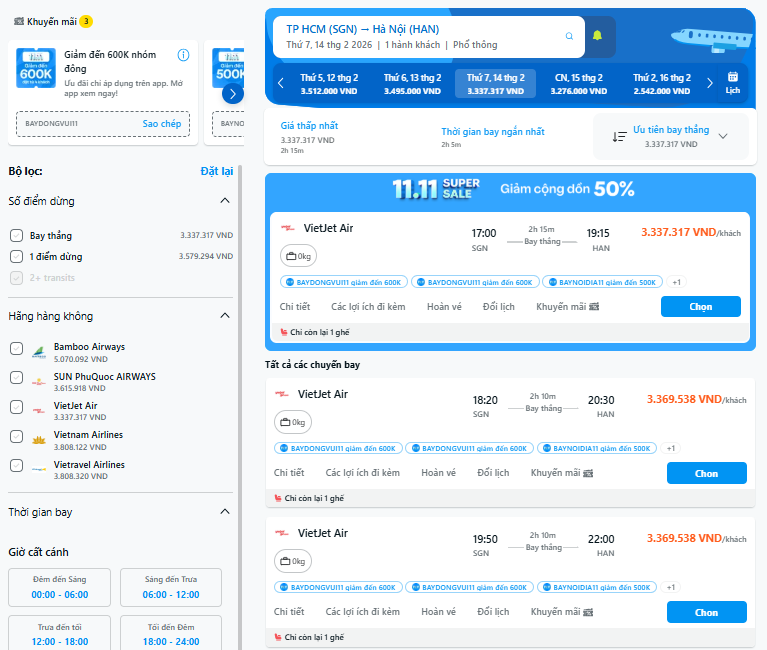This screenshot has width=767, height=650.
Task: Click next arrow on promo voucher carousel
Action: tap(232, 93)
